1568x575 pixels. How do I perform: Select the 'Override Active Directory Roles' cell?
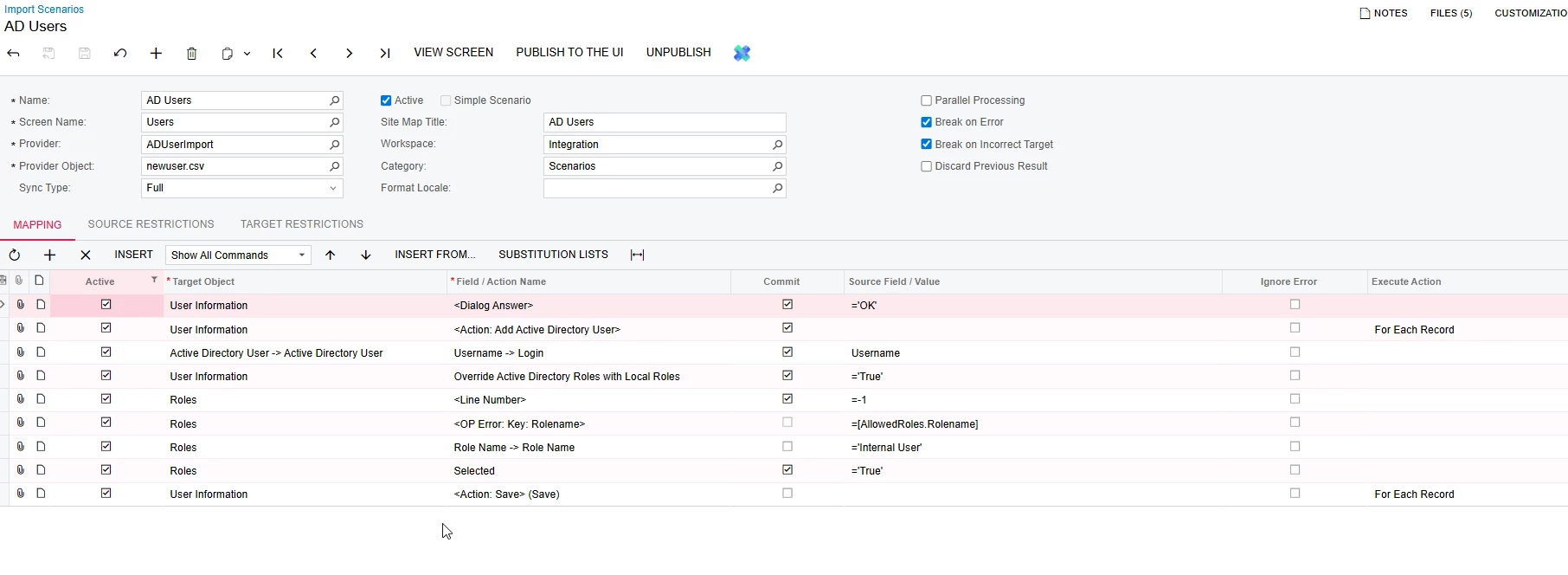pos(588,377)
